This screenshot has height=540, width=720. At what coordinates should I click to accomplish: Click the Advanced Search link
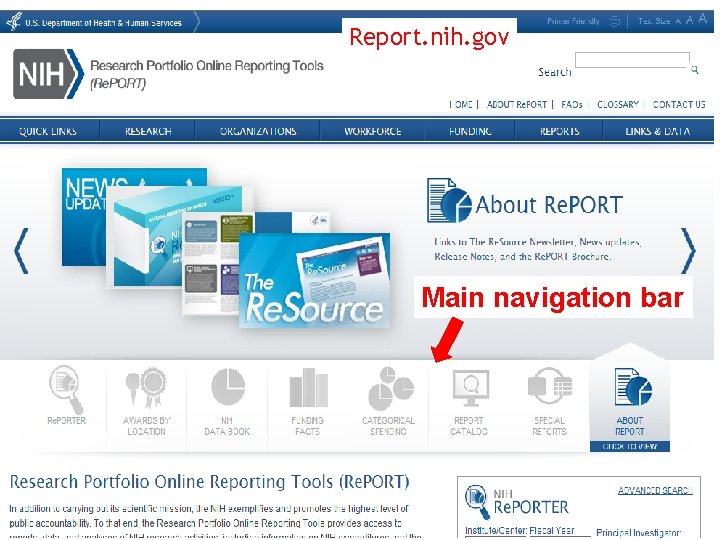pyautogui.click(x=655, y=490)
